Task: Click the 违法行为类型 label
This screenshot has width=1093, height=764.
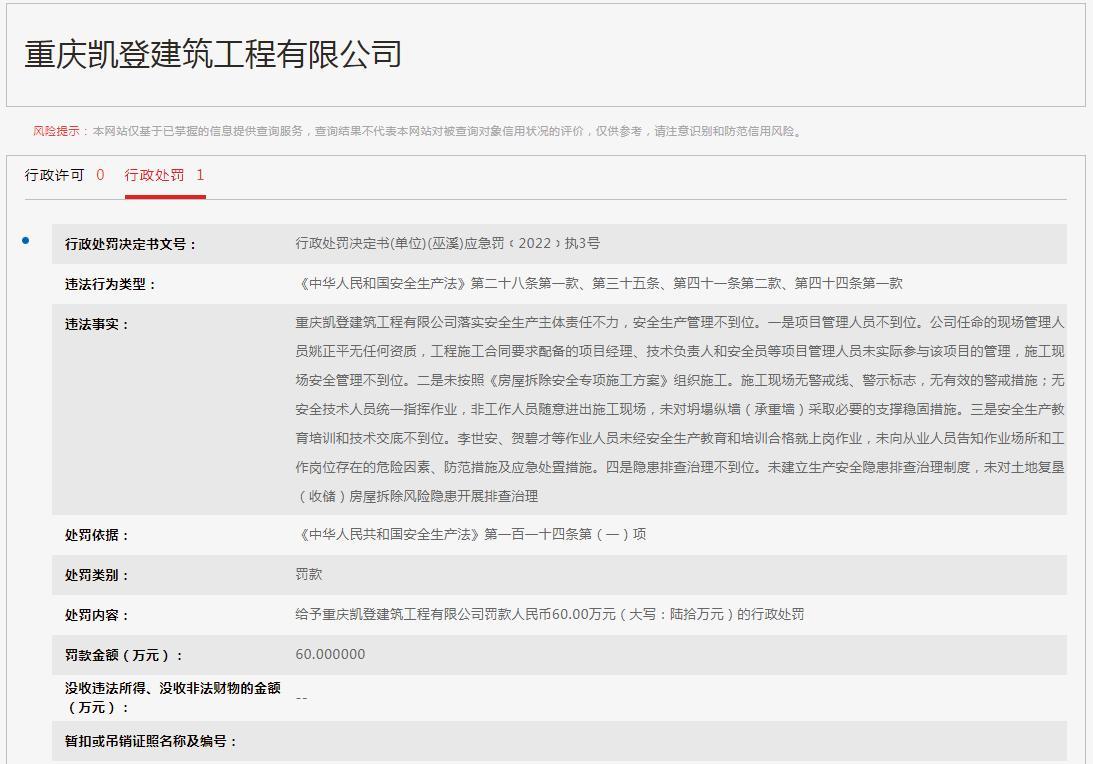Action: (110, 284)
